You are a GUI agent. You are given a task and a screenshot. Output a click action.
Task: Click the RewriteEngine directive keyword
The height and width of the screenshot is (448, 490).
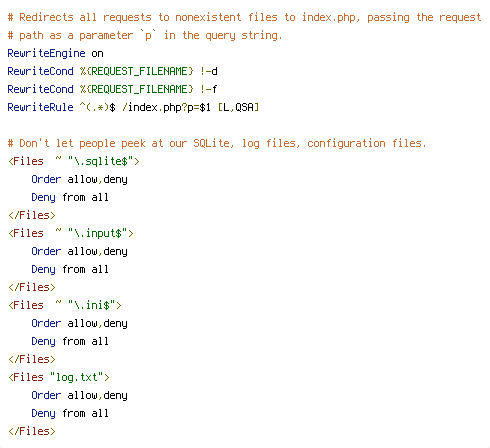[x=46, y=53]
